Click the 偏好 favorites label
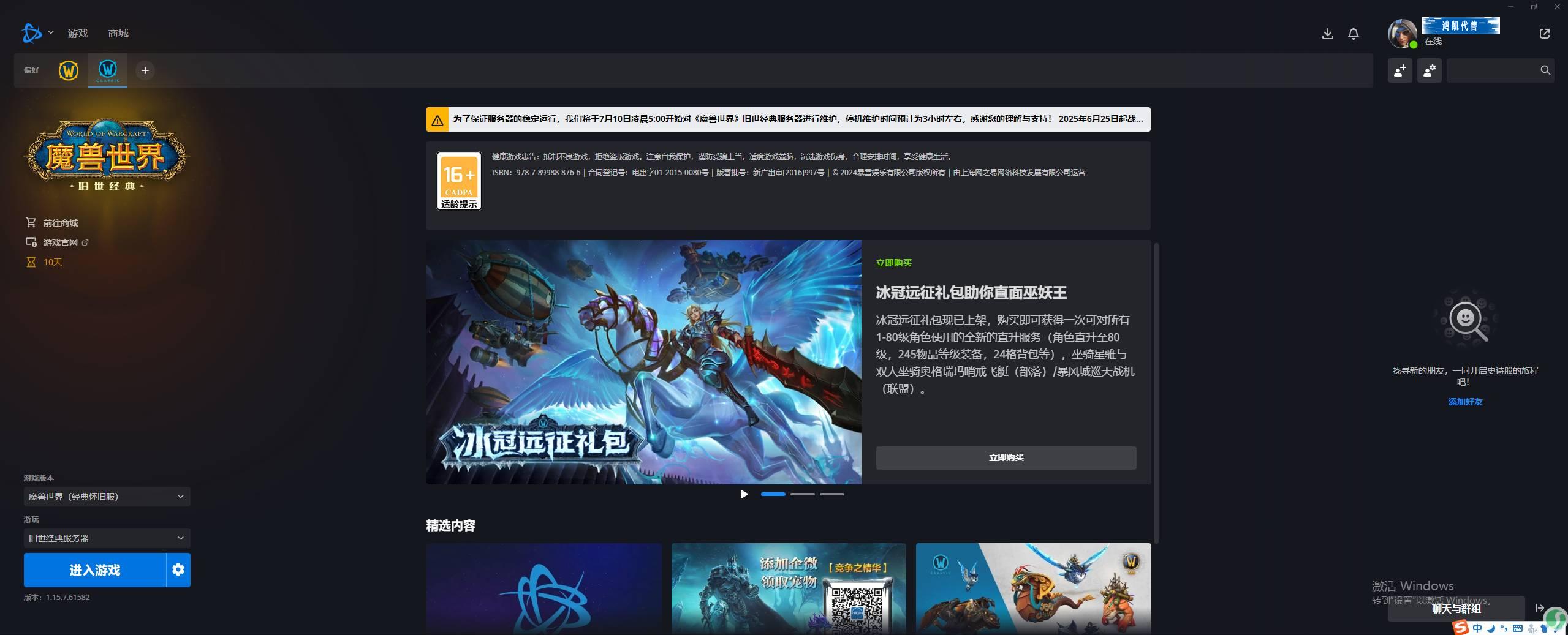The width and height of the screenshot is (1568, 635). (31, 70)
